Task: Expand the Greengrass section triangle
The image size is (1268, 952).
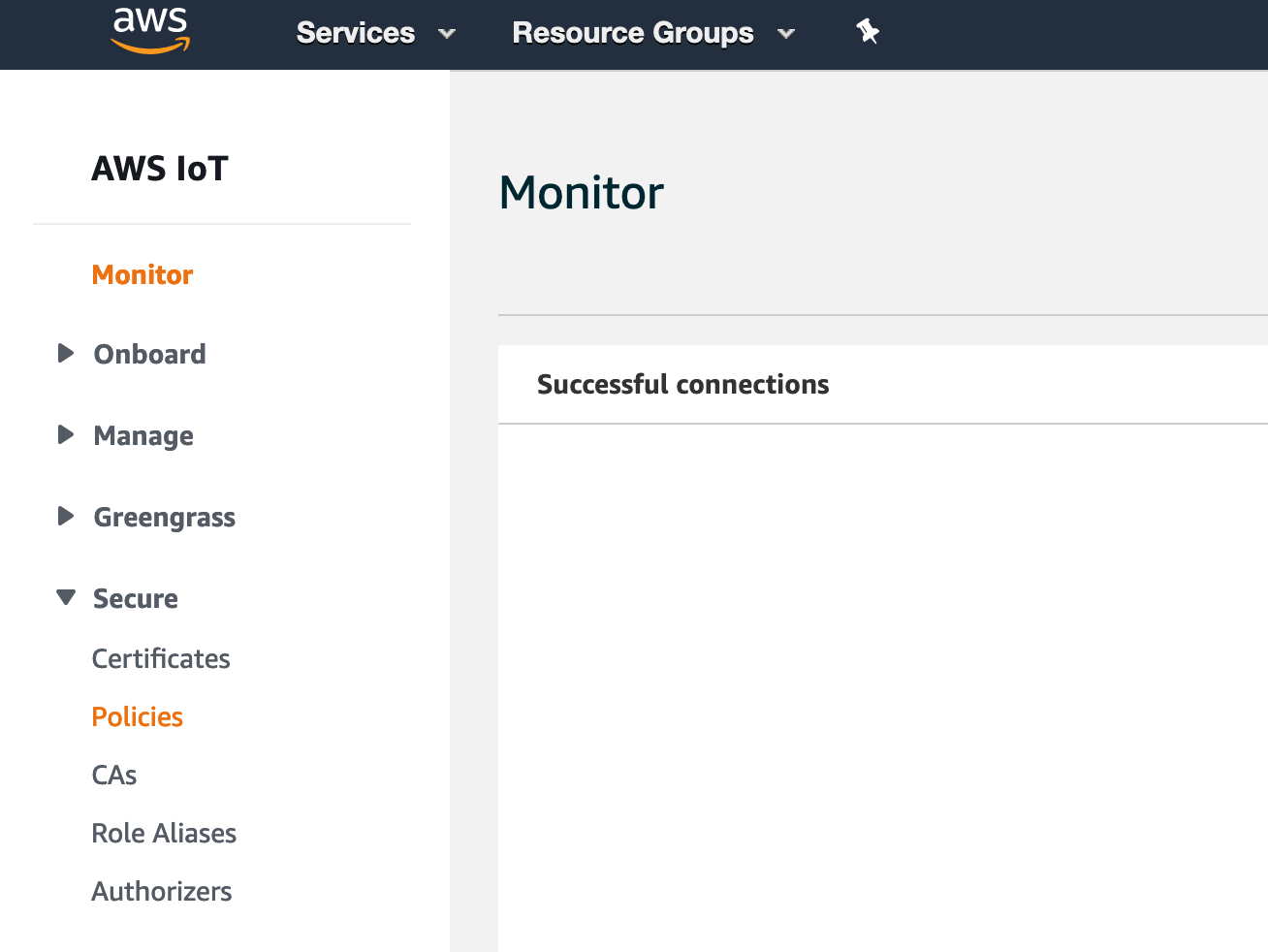Action: pyautogui.click(x=66, y=516)
